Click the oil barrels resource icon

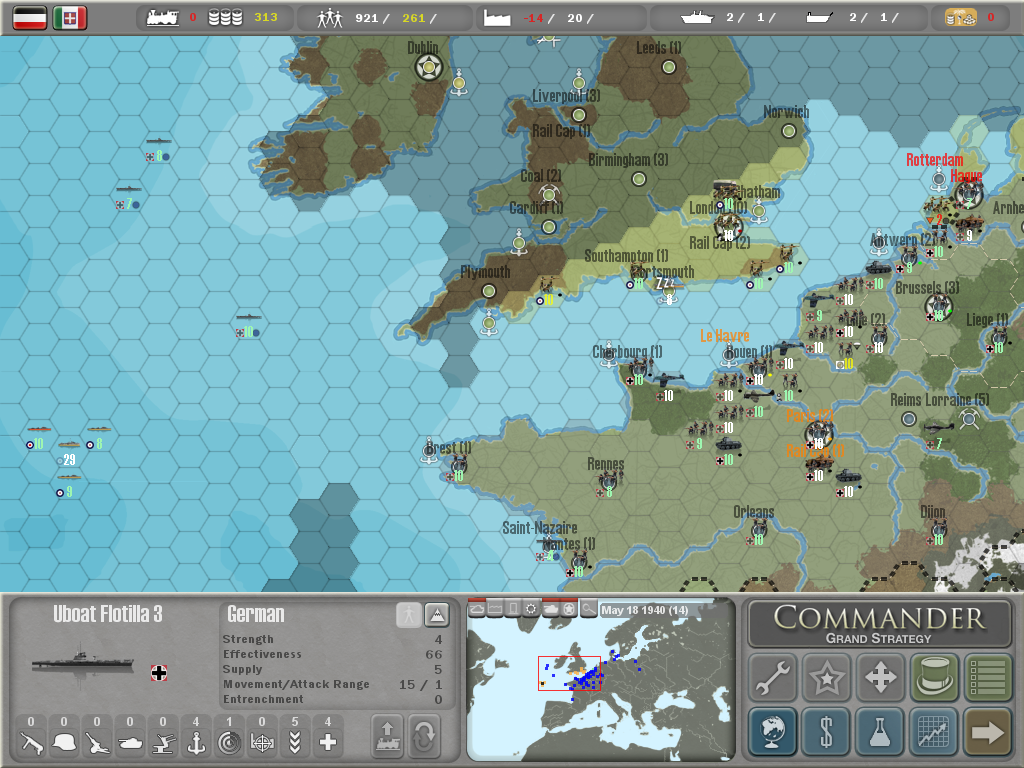tap(225, 18)
